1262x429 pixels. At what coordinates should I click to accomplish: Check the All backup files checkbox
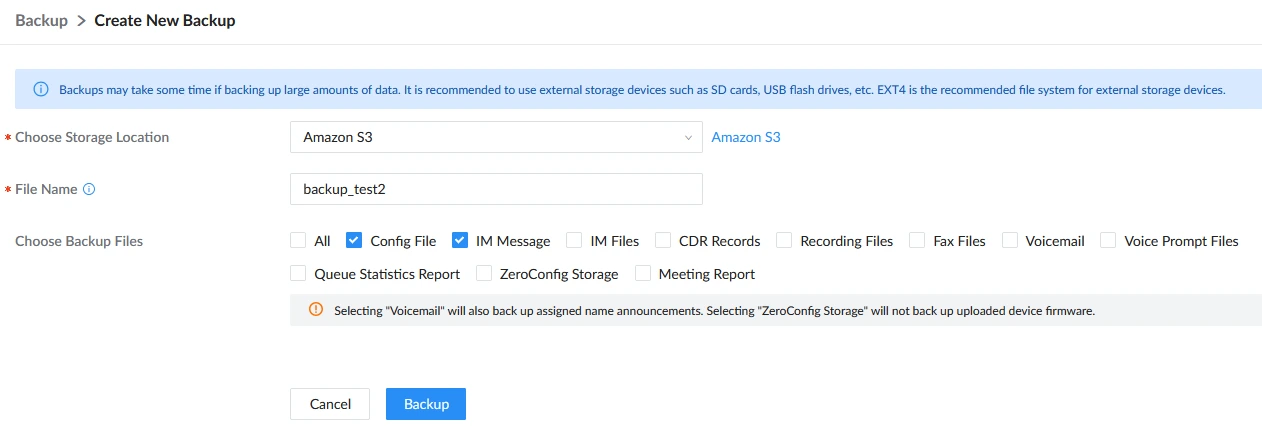[x=298, y=240]
